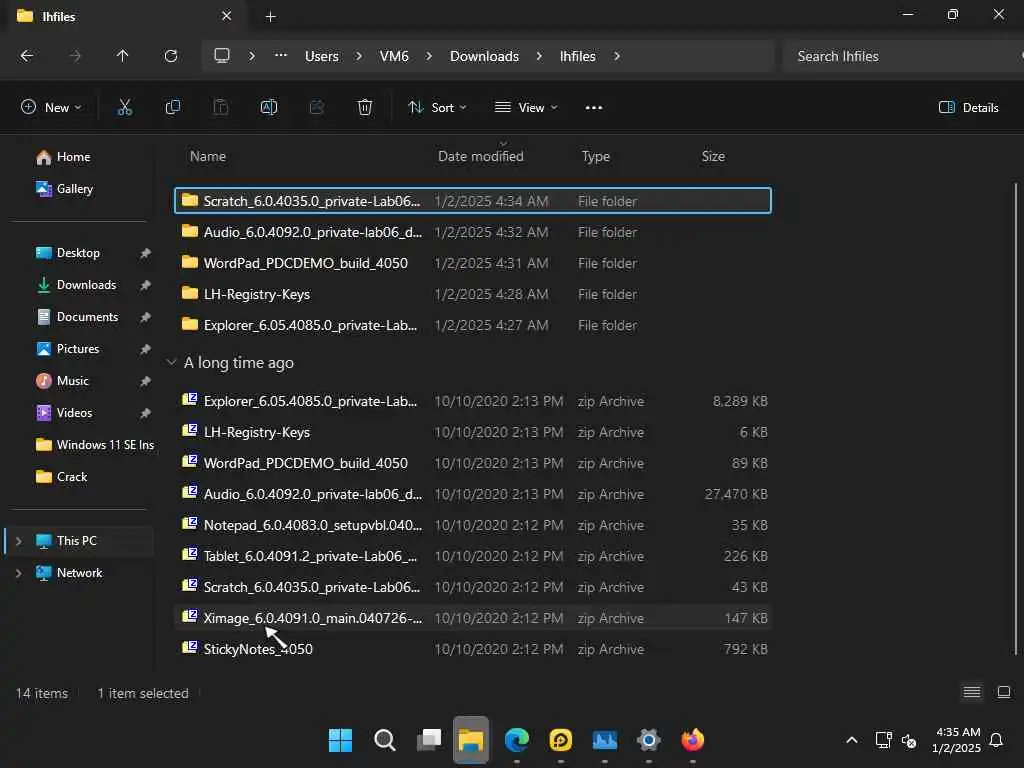Open Windows Start menu

(340, 740)
